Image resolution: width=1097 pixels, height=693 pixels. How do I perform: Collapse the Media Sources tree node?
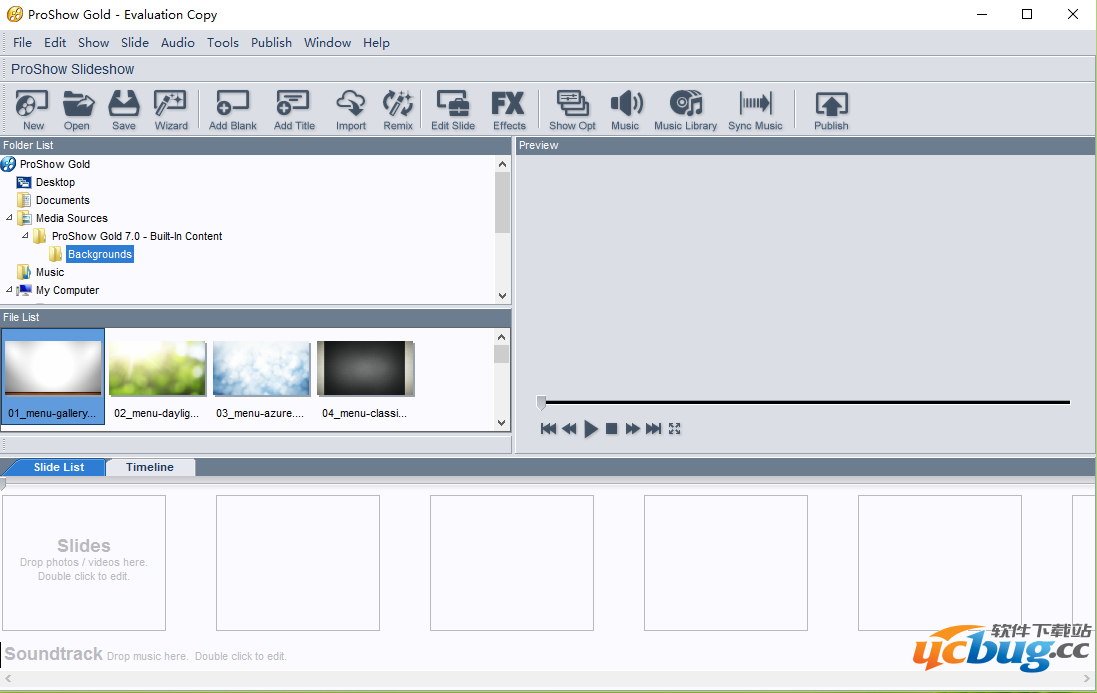(10, 218)
